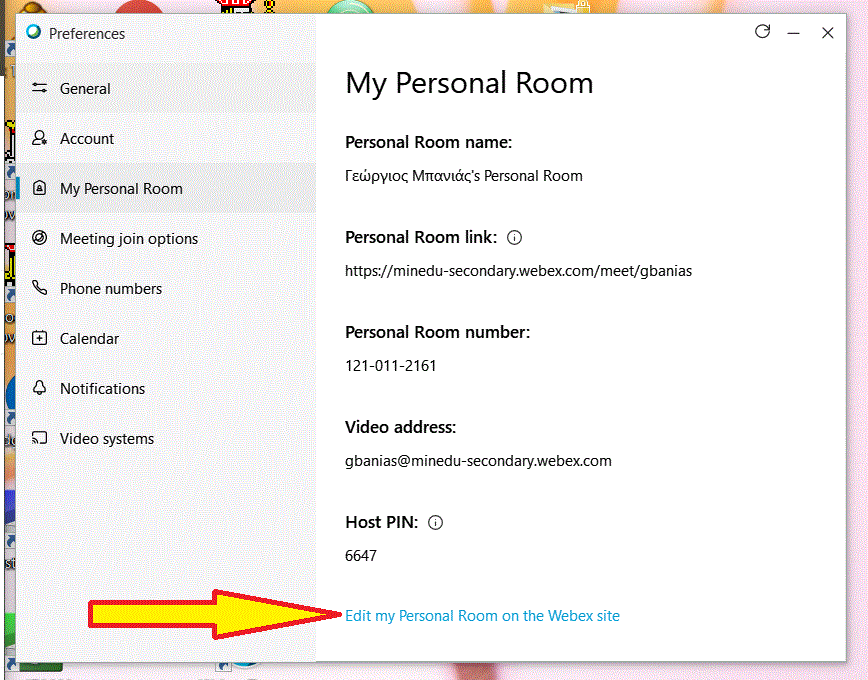Click the info icon beside Host PIN
The image size is (868, 680).
436,523
